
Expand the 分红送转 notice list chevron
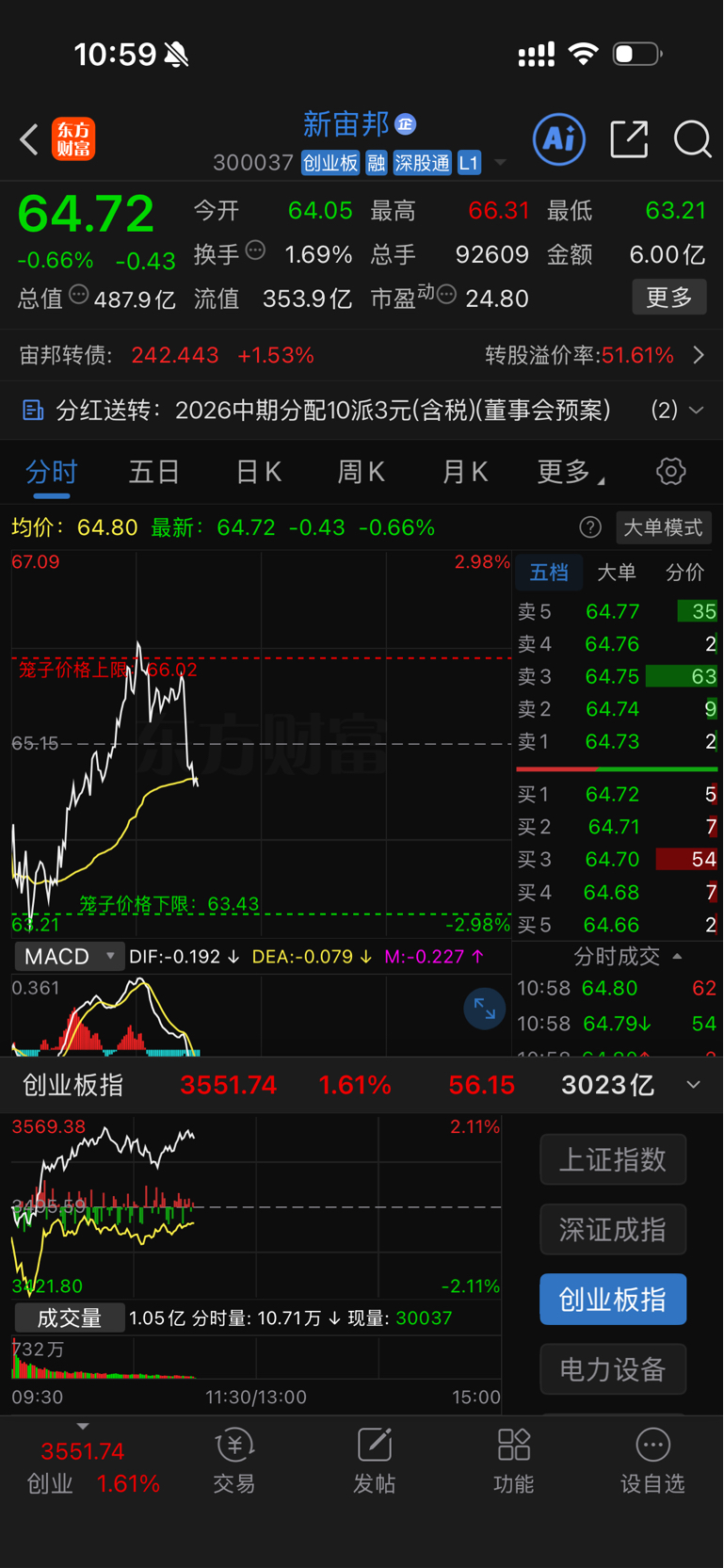click(x=696, y=410)
